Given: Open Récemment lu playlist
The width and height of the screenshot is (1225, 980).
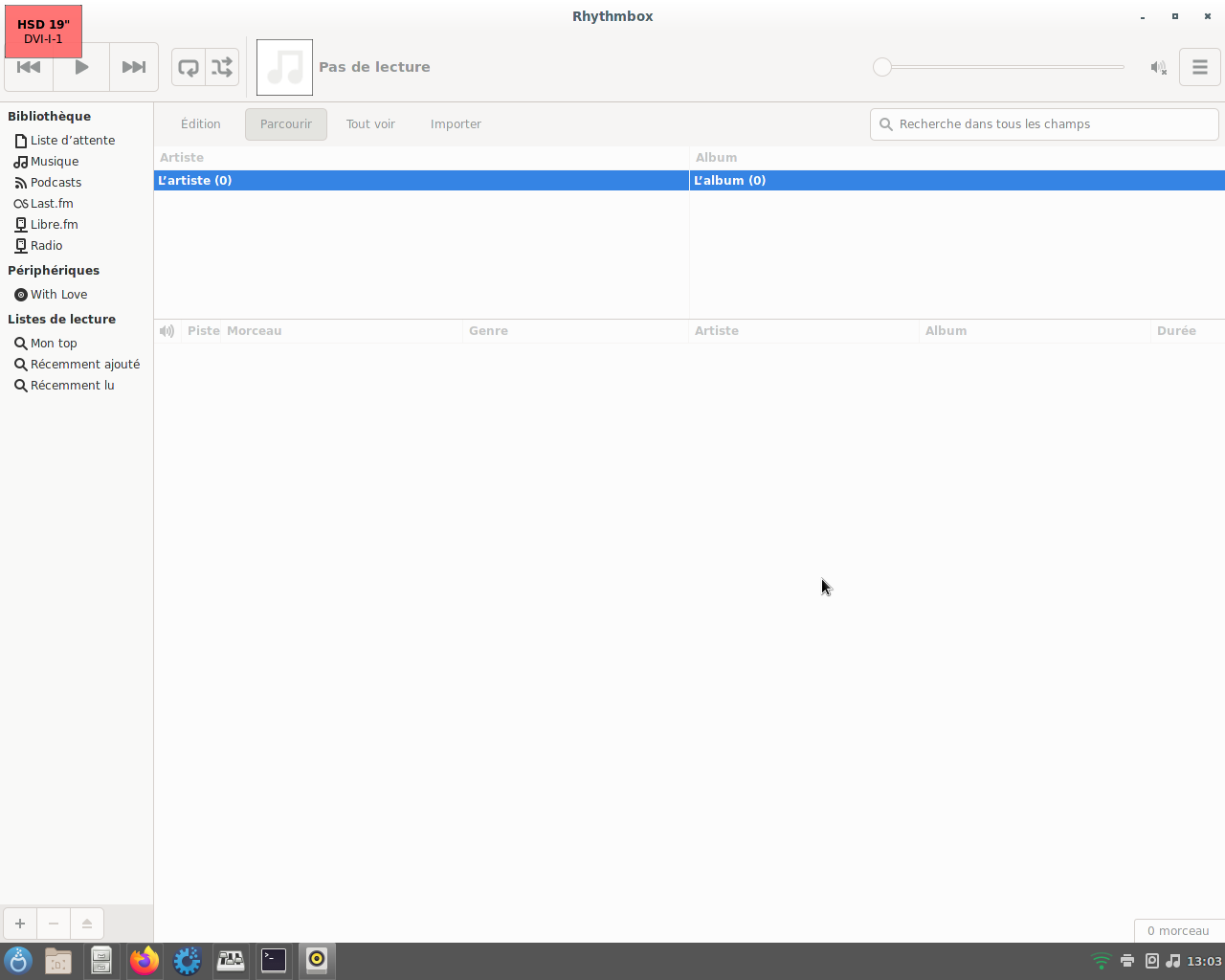Looking at the screenshot, I should (77, 386).
